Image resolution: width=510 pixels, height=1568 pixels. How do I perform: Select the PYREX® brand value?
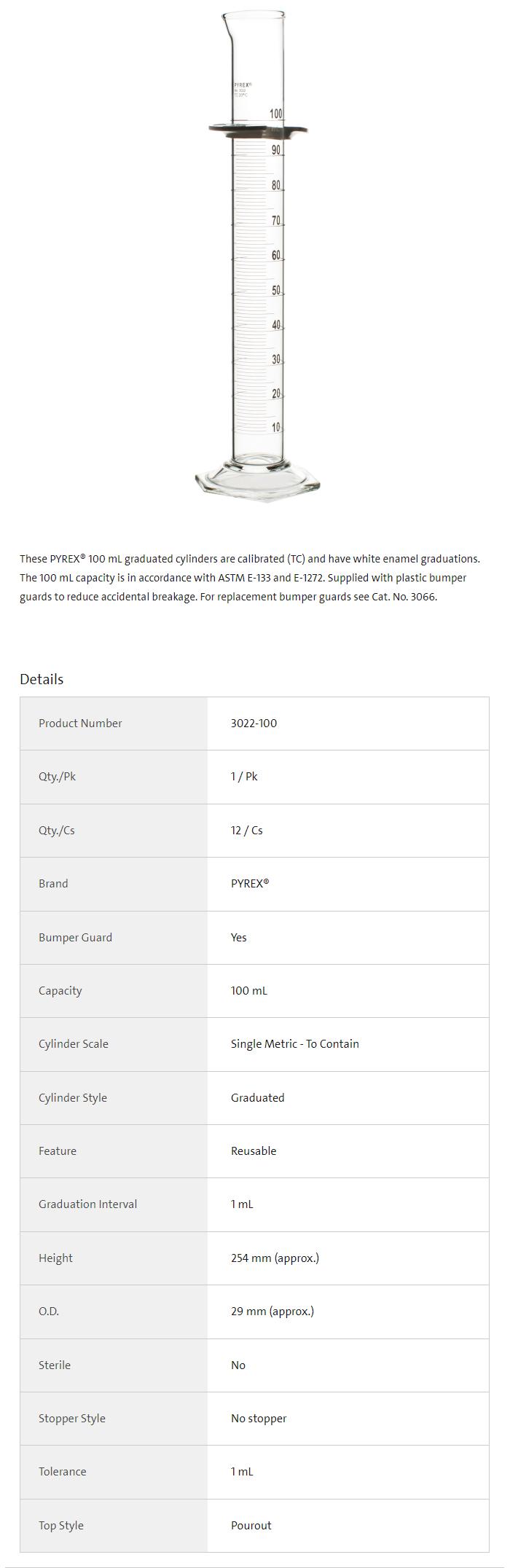[249, 883]
